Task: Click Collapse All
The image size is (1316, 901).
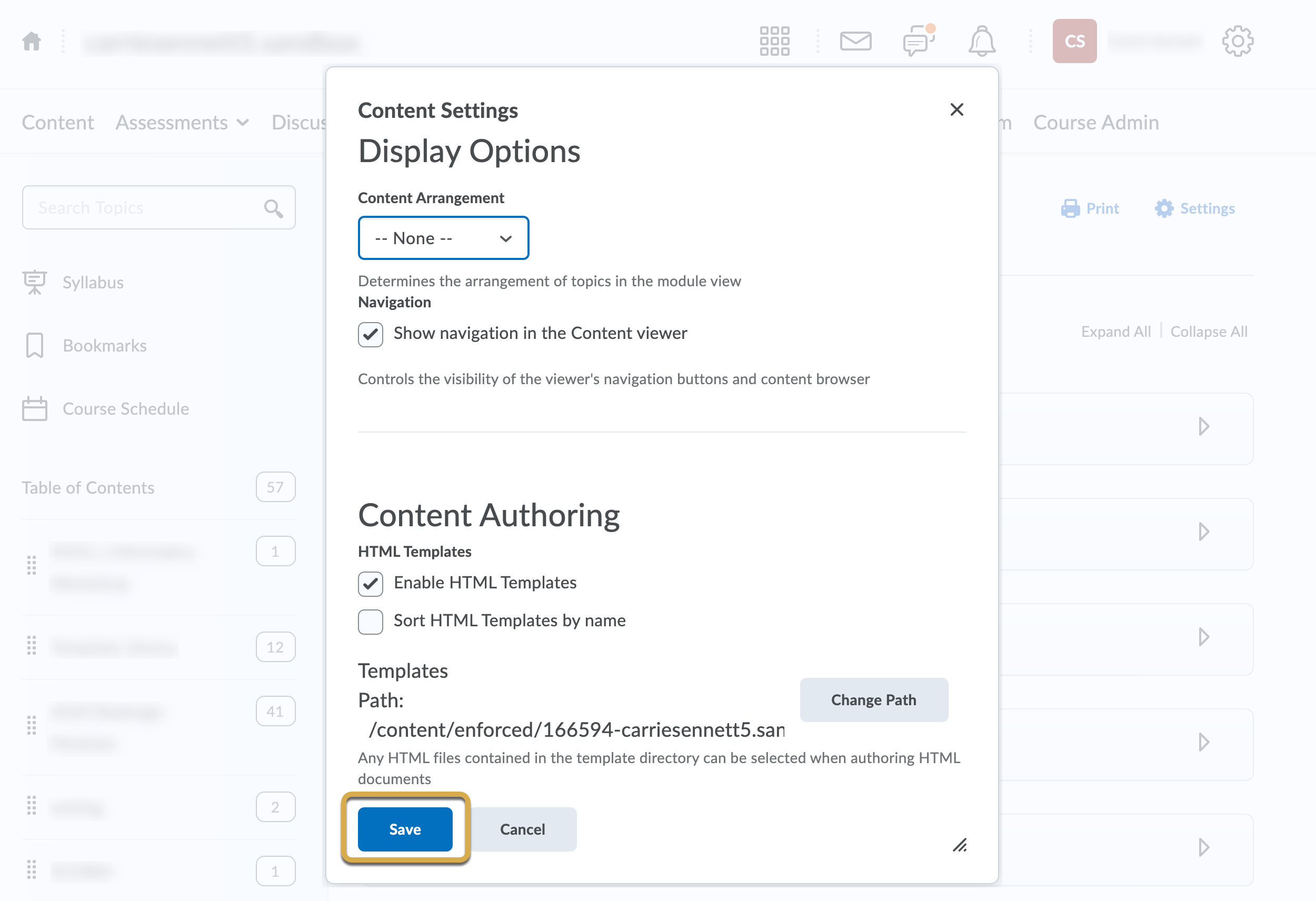Action: (x=1209, y=331)
